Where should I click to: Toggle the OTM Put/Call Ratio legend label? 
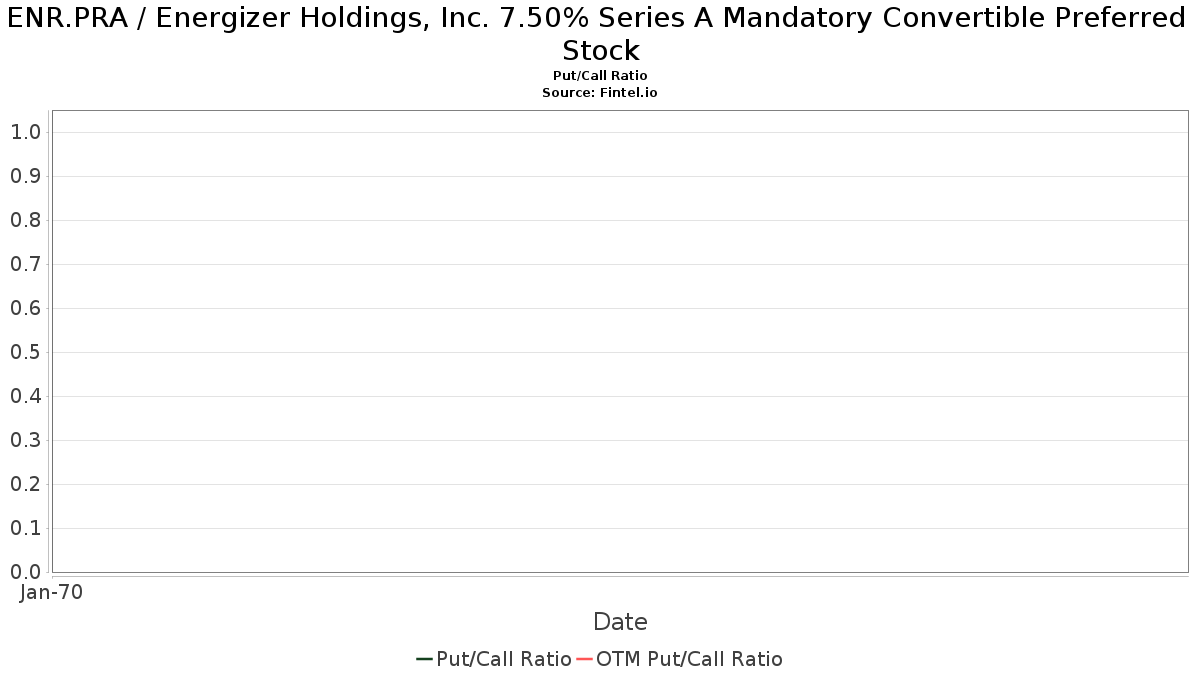point(690,659)
